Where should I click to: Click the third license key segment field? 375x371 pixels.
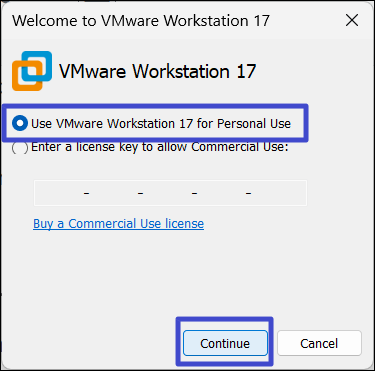coord(167,193)
